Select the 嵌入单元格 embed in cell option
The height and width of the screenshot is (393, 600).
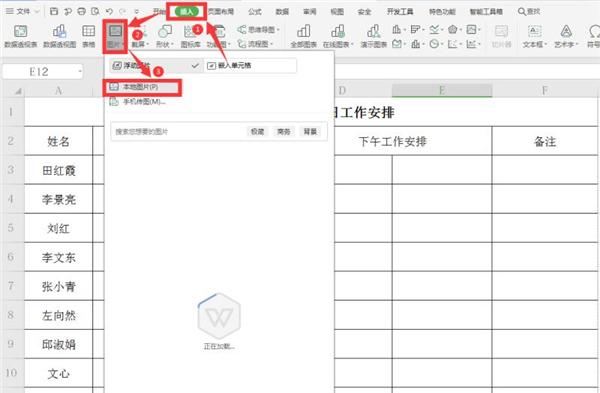tap(250, 65)
